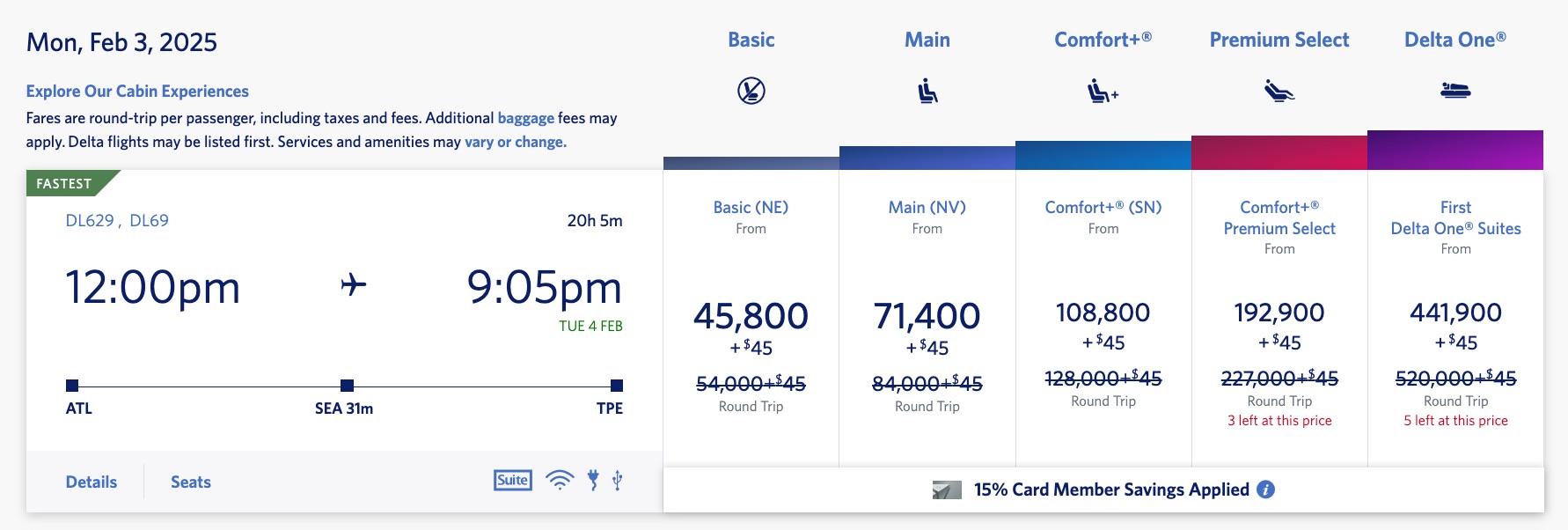
Task: Click the struck-through 227,000+$45 price
Action: click(x=1279, y=378)
